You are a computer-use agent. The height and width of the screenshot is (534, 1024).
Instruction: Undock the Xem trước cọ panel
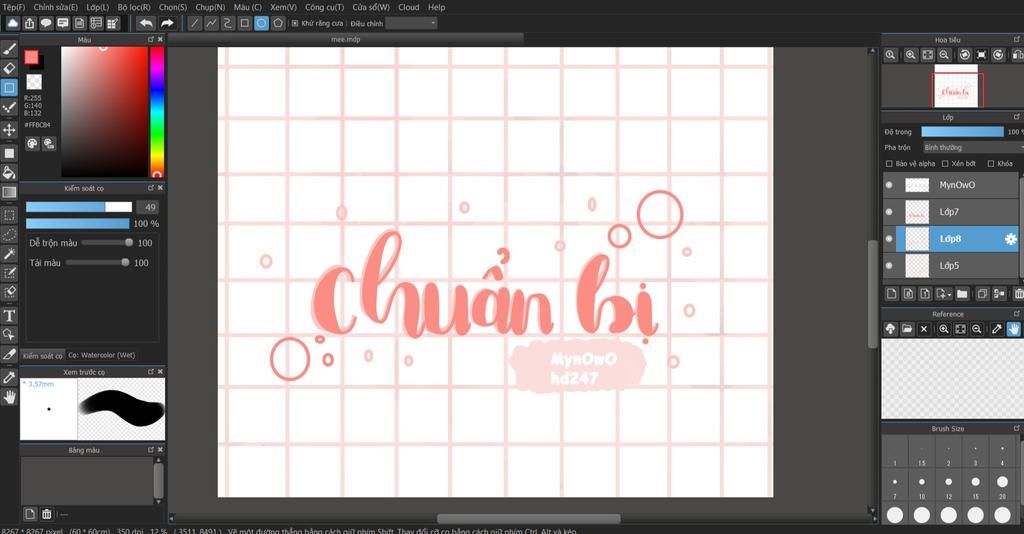coord(151,372)
